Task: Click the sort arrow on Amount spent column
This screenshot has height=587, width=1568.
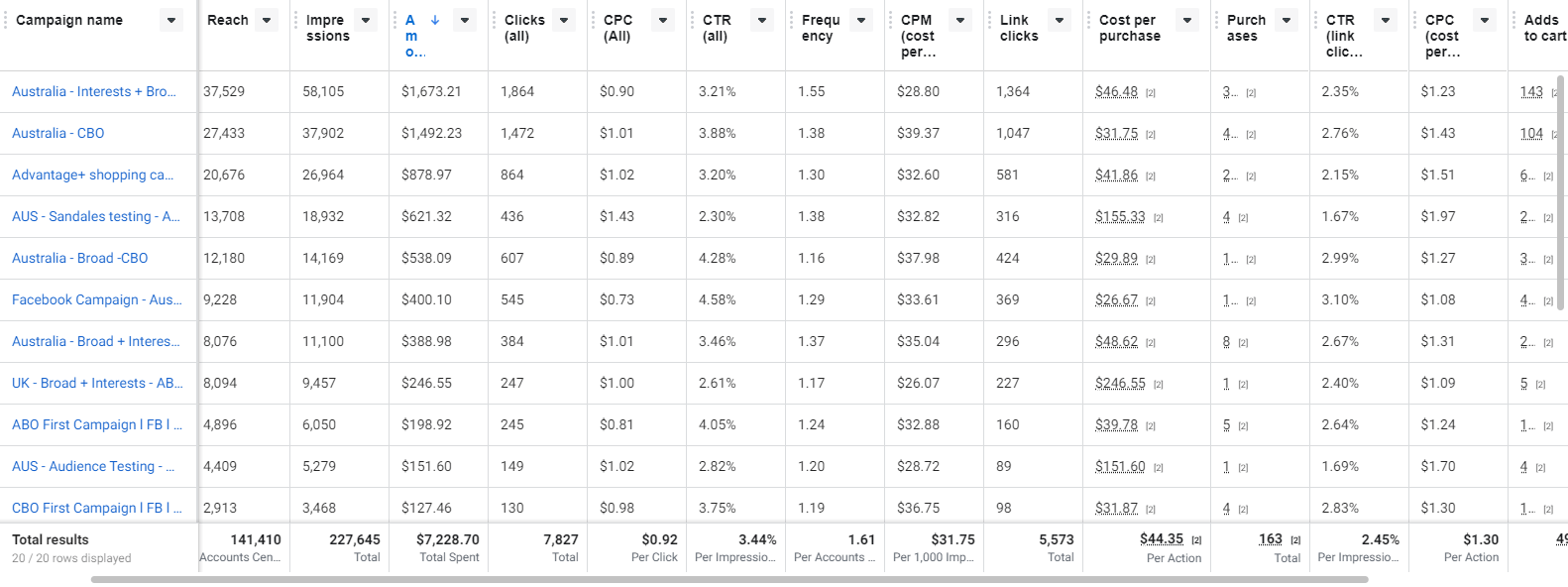Action: click(434, 18)
